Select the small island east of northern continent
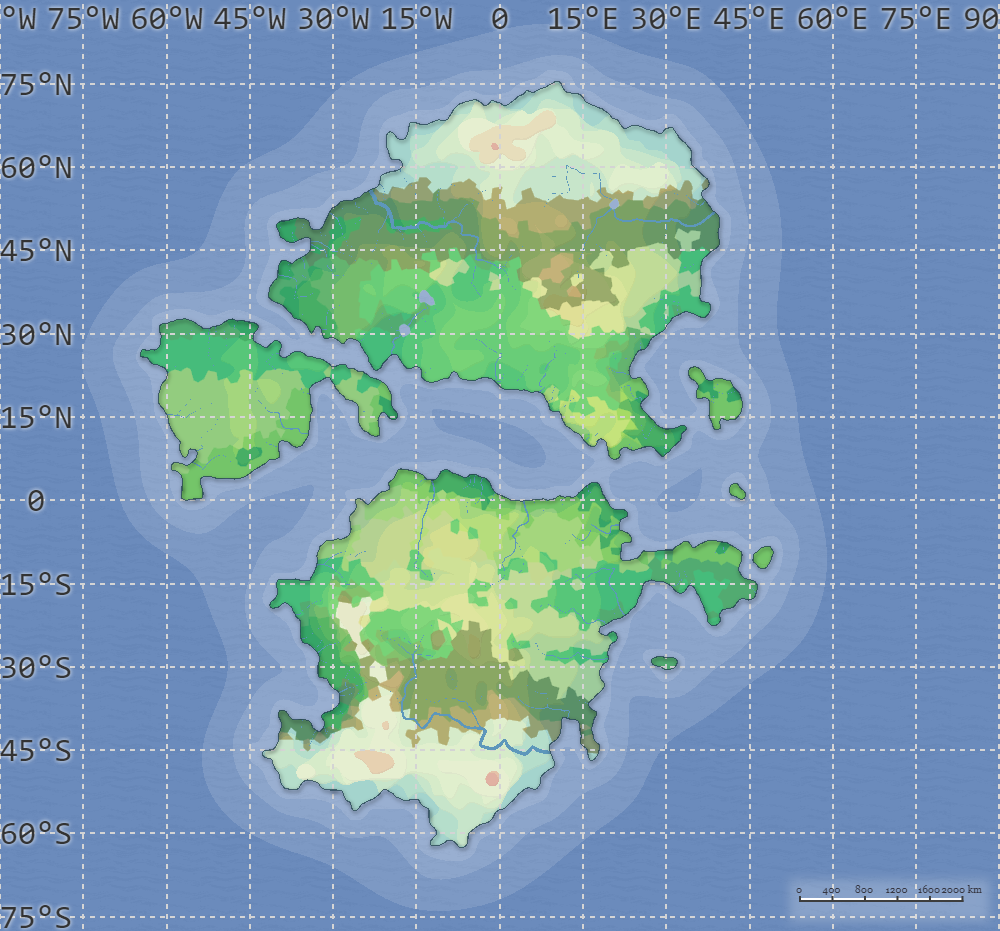The height and width of the screenshot is (931, 1000). (x=718, y=398)
